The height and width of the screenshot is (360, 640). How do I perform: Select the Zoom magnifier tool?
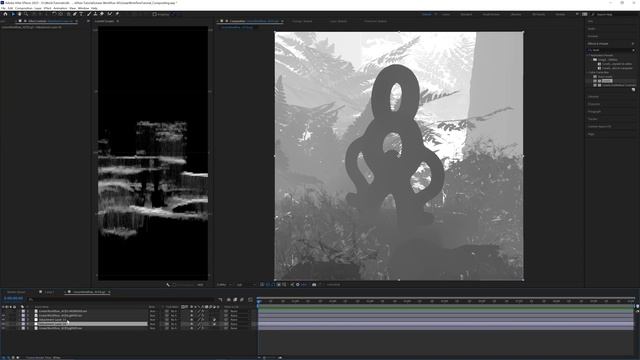26,14
